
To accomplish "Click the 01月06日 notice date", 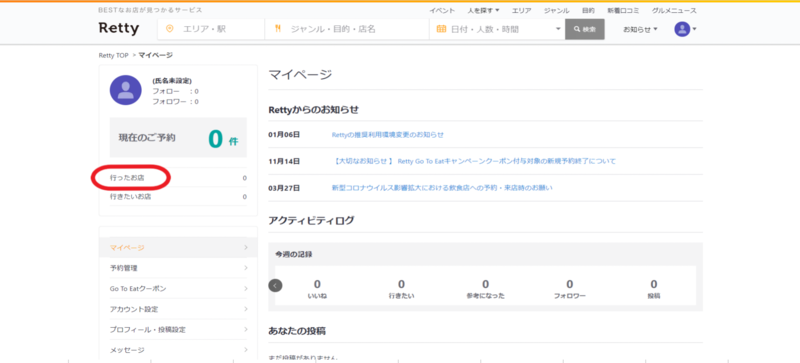I will (284, 135).
